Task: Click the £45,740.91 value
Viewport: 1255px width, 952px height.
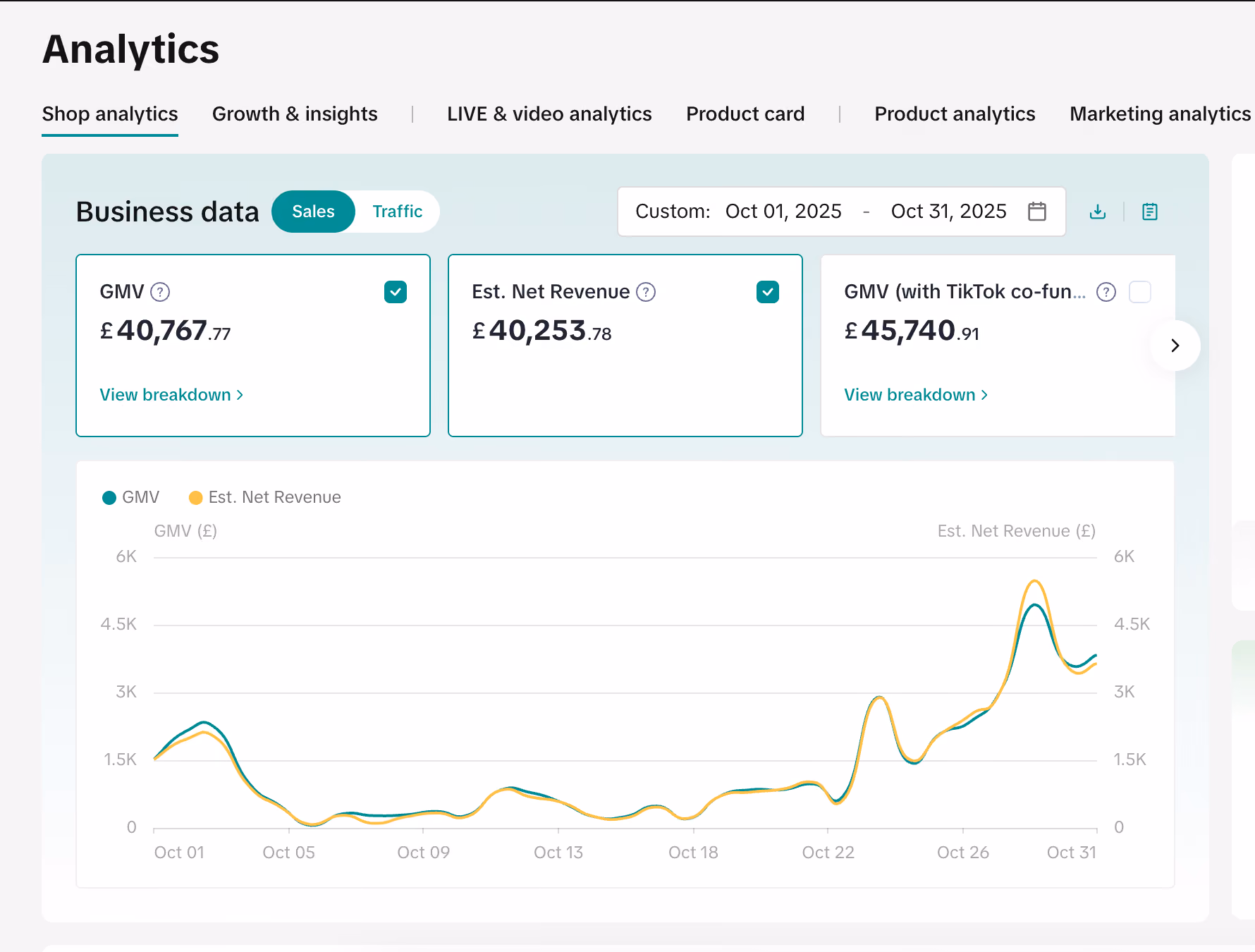Action: [x=912, y=331]
